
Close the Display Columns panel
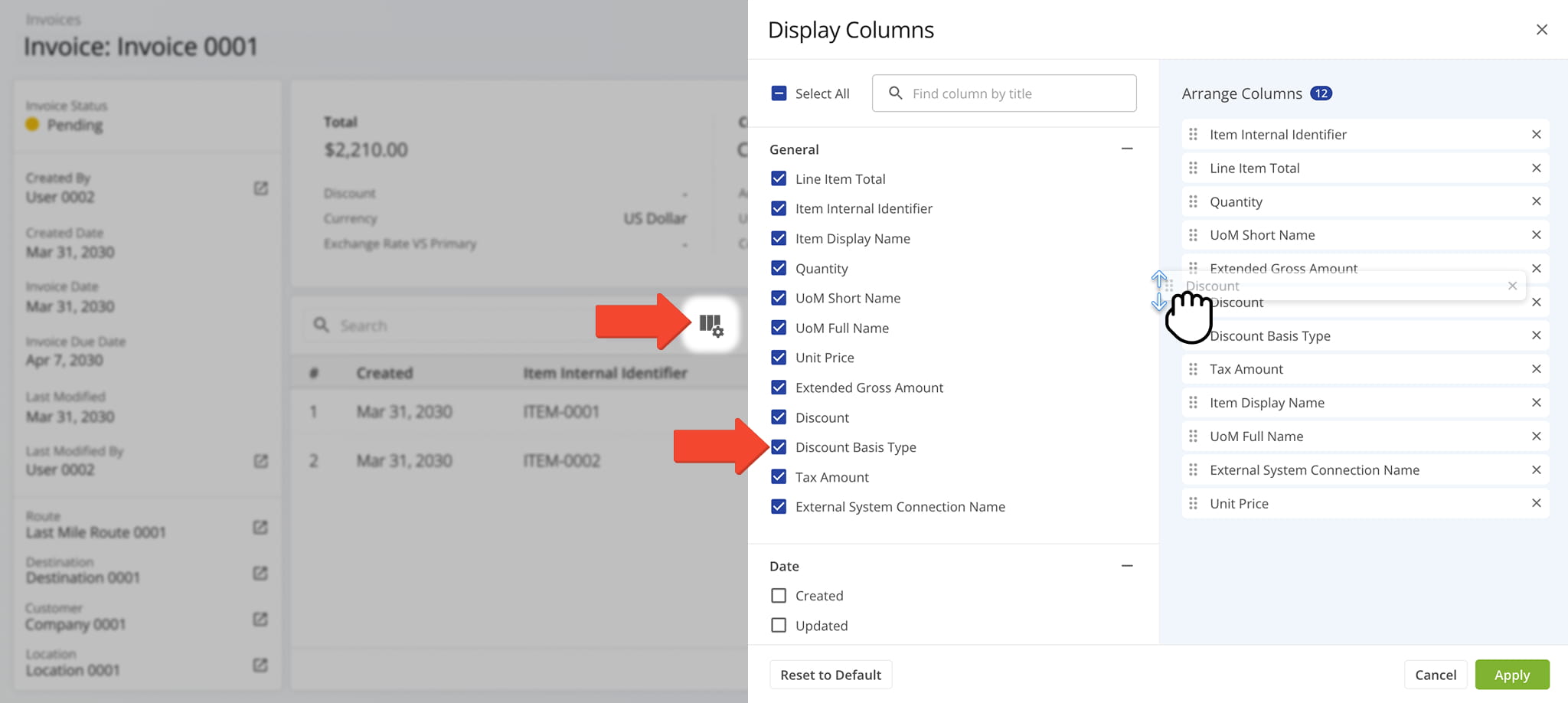[x=1541, y=30]
